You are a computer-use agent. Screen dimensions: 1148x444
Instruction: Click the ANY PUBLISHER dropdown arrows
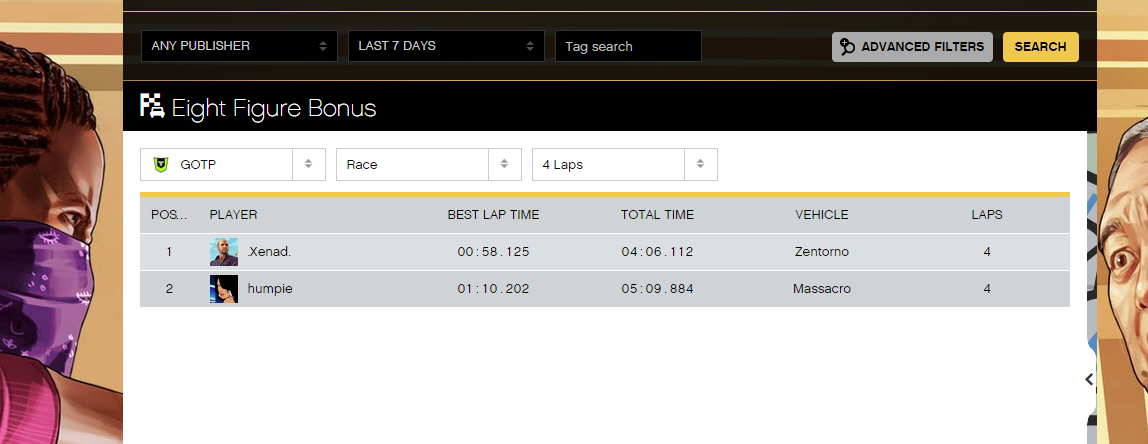pyautogui.click(x=323, y=46)
